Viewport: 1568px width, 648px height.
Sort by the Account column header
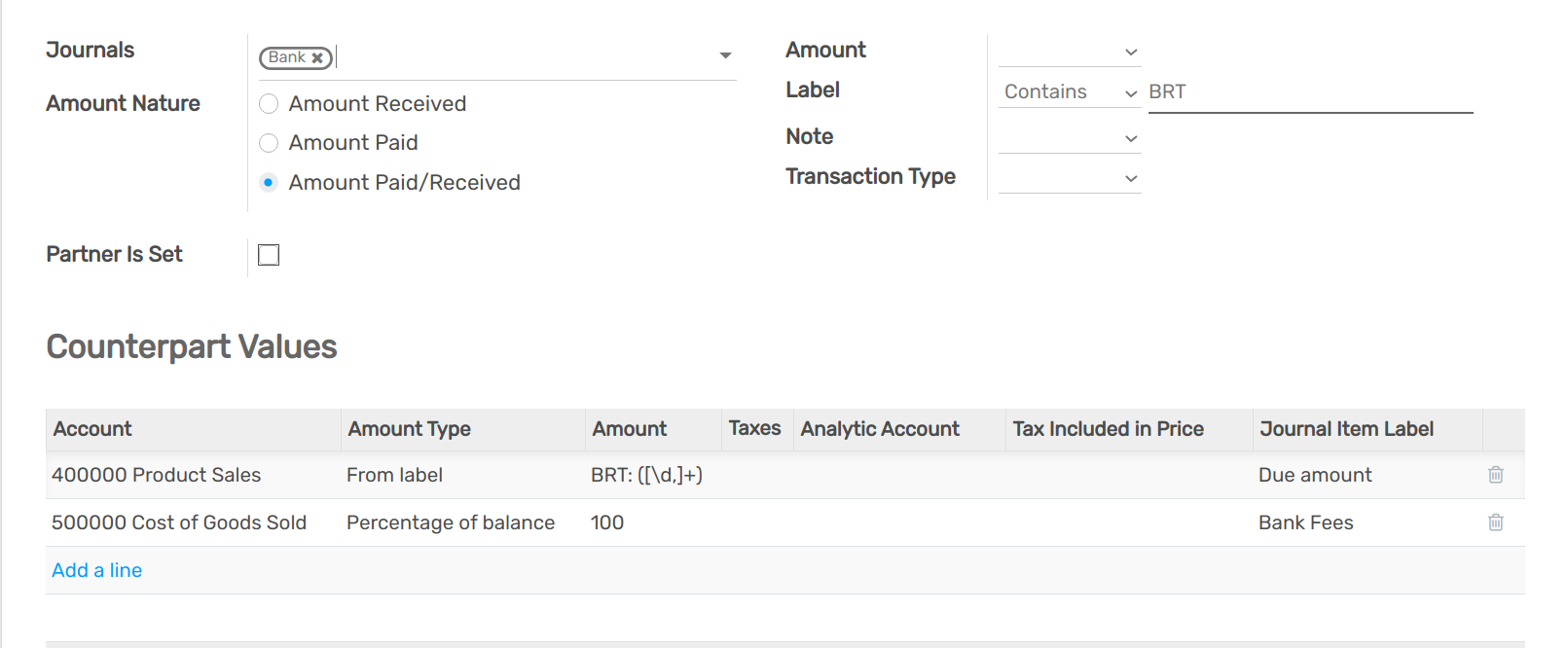point(193,429)
